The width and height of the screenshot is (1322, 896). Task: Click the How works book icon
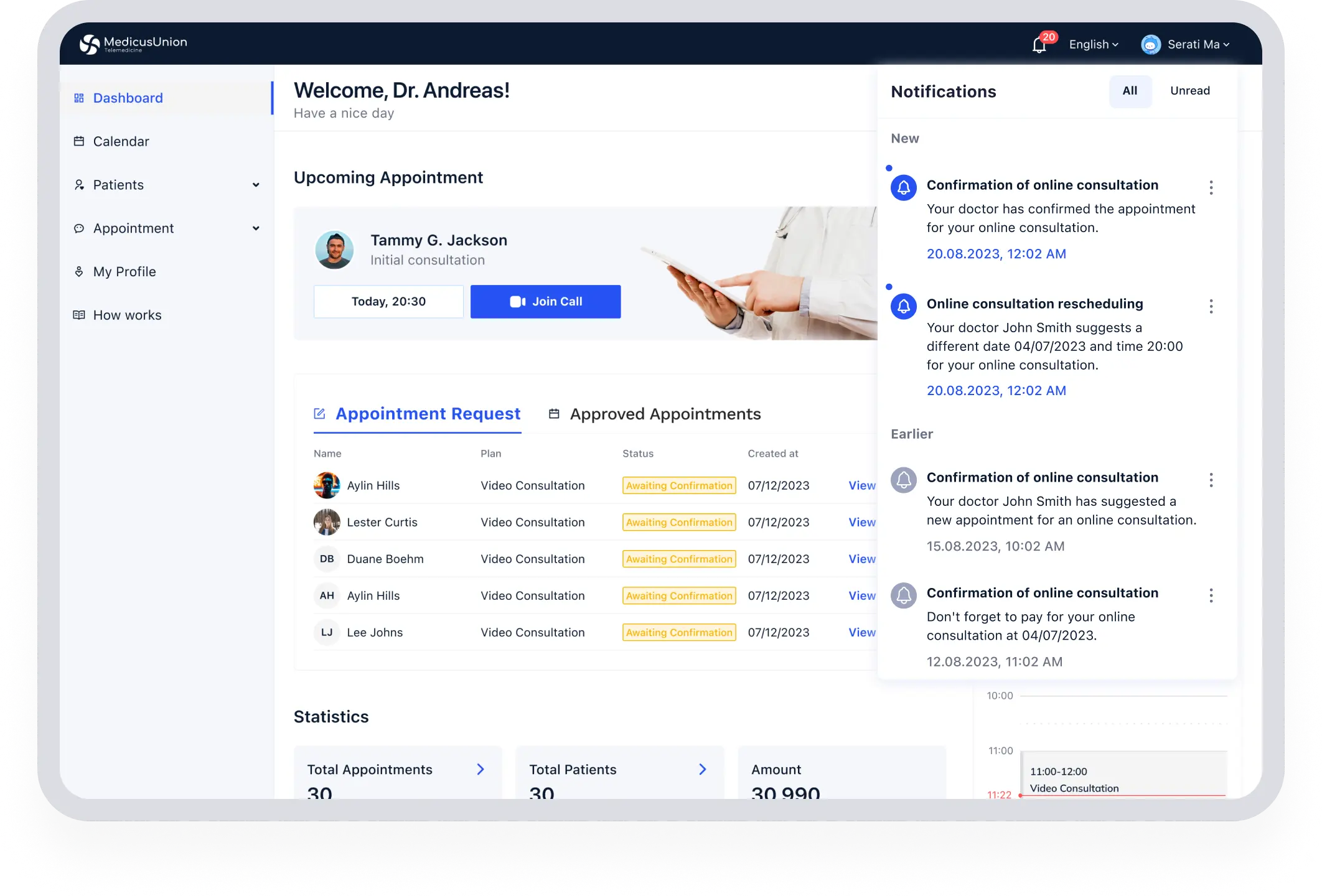pyautogui.click(x=79, y=315)
